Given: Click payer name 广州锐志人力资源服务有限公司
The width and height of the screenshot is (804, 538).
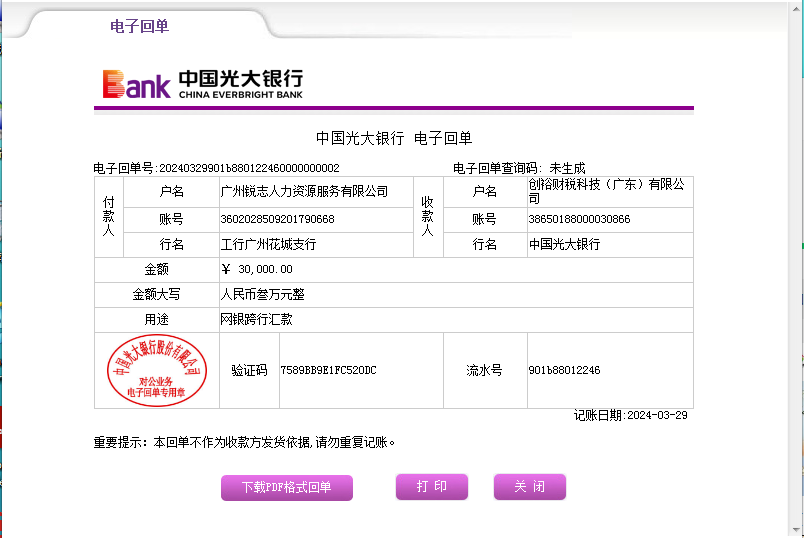Looking at the screenshot, I should 304,191.
